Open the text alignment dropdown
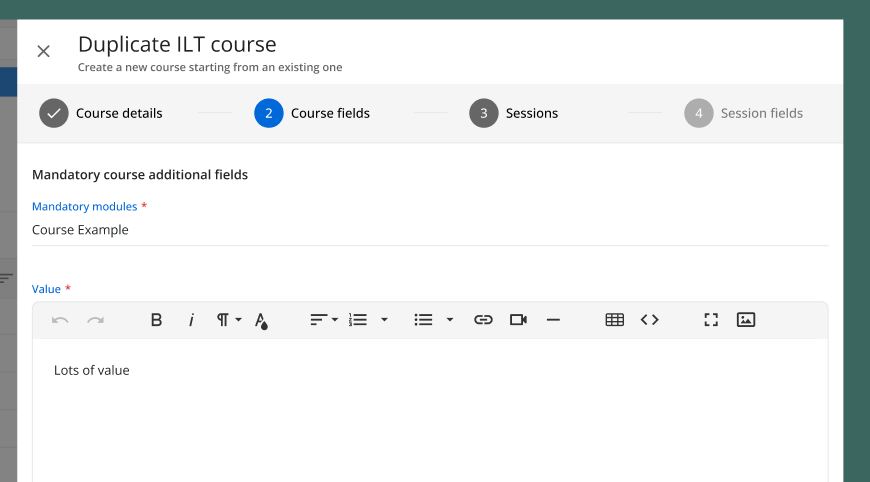870x482 pixels. click(x=323, y=320)
